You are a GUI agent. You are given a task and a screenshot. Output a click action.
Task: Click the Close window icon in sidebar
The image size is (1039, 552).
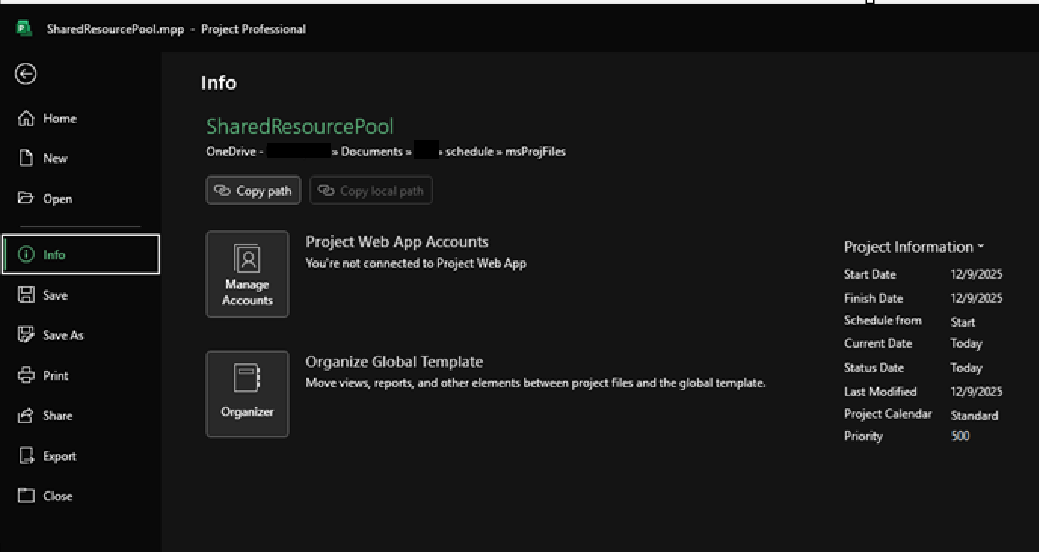click(26, 496)
